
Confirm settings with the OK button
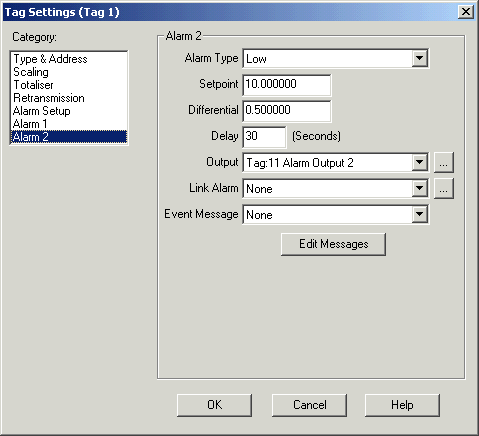pos(214,405)
